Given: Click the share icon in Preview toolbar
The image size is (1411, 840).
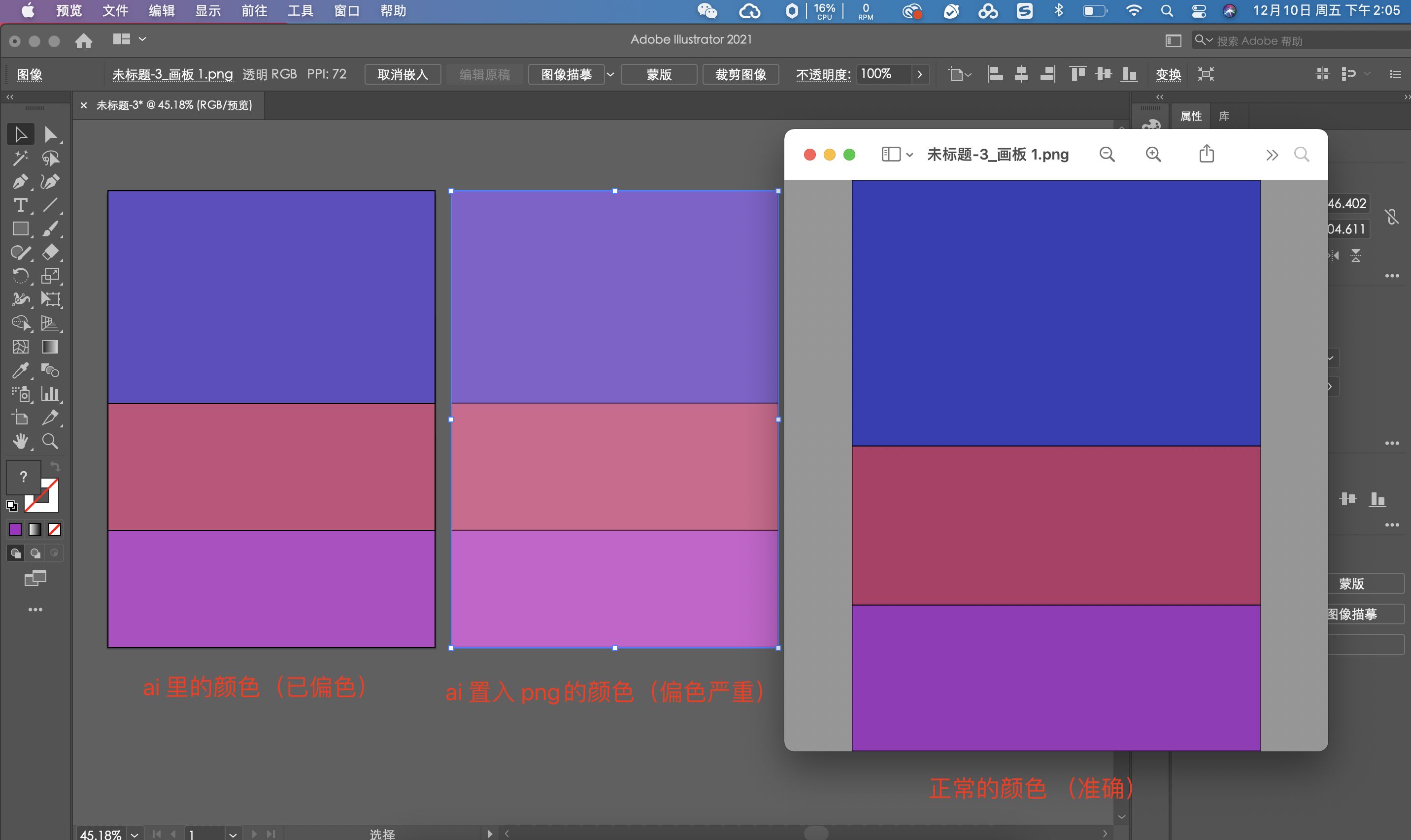Looking at the screenshot, I should [1207, 154].
